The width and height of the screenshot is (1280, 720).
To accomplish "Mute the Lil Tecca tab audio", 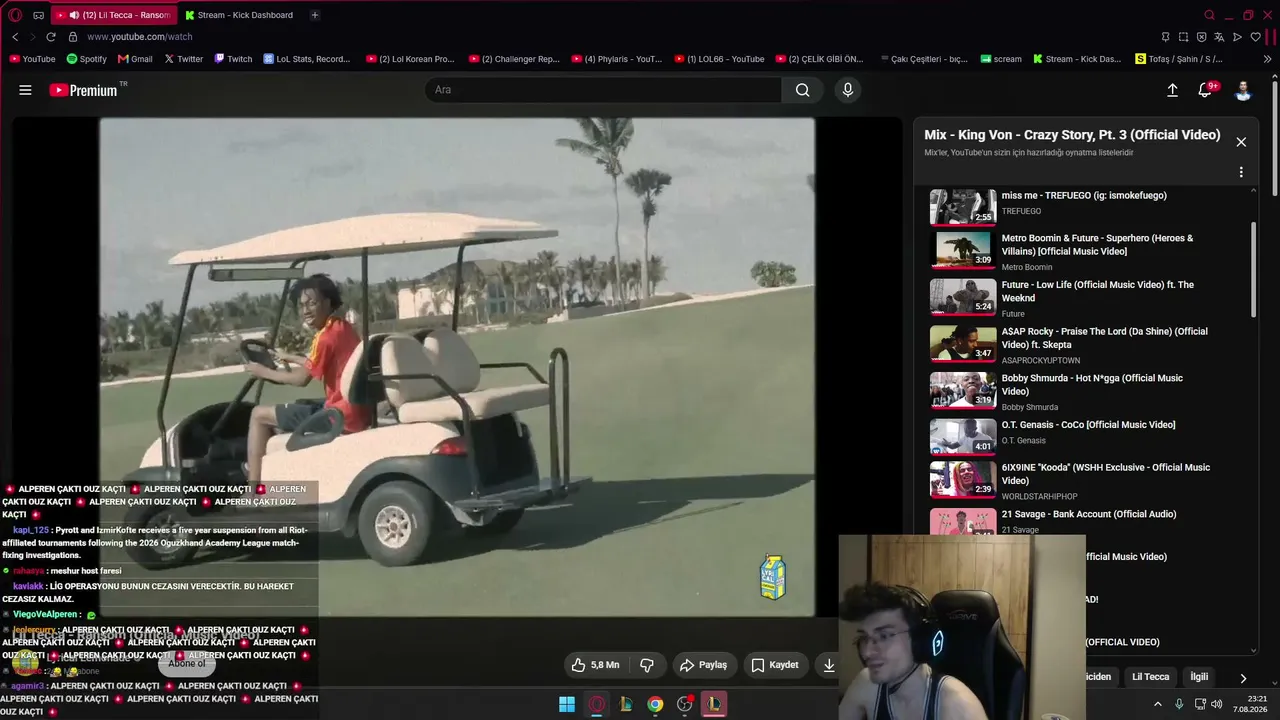I will tap(74, 15).
